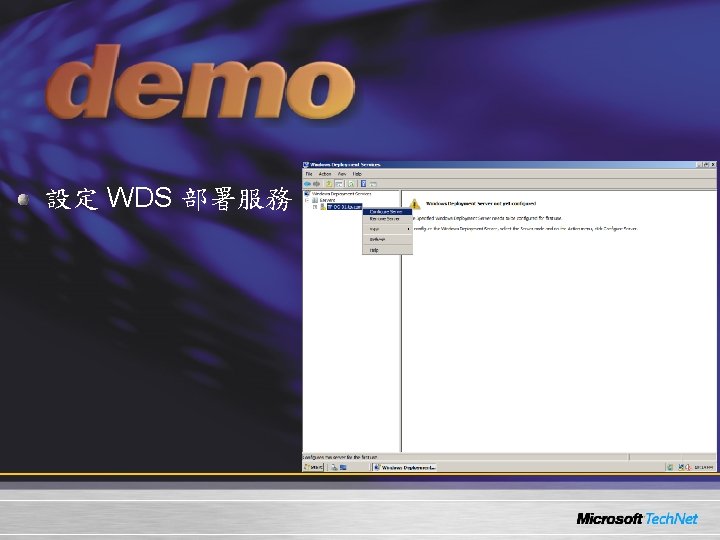This screenshot has height=540, width=720.
Task: Maximize the Windows Deployment Services window
Action: 706,164
